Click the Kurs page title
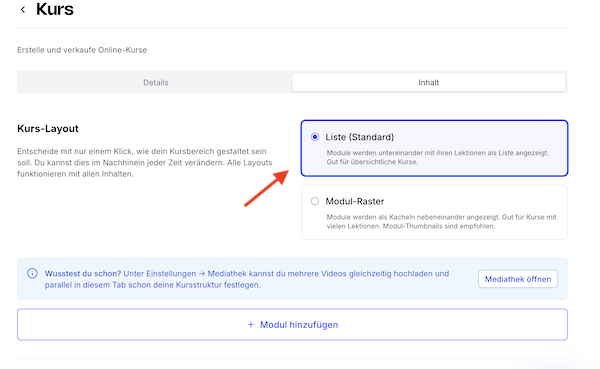This screenshot has width=600, height=369. point(55,9)
